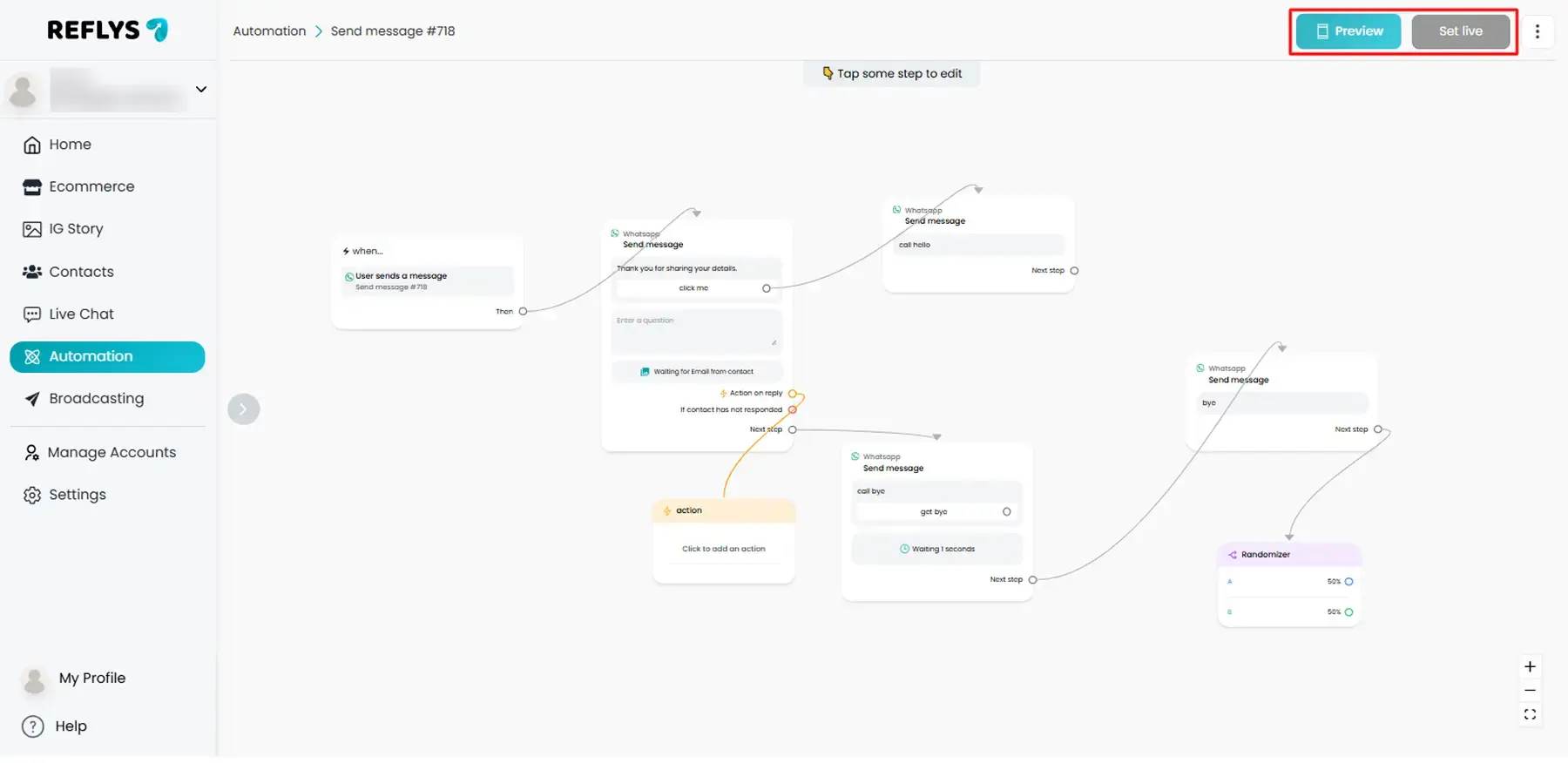The width and height of the screenshot is (1568, 763).
Task: Click the 'get bye' button connector circle
Action: (1007, 512)
